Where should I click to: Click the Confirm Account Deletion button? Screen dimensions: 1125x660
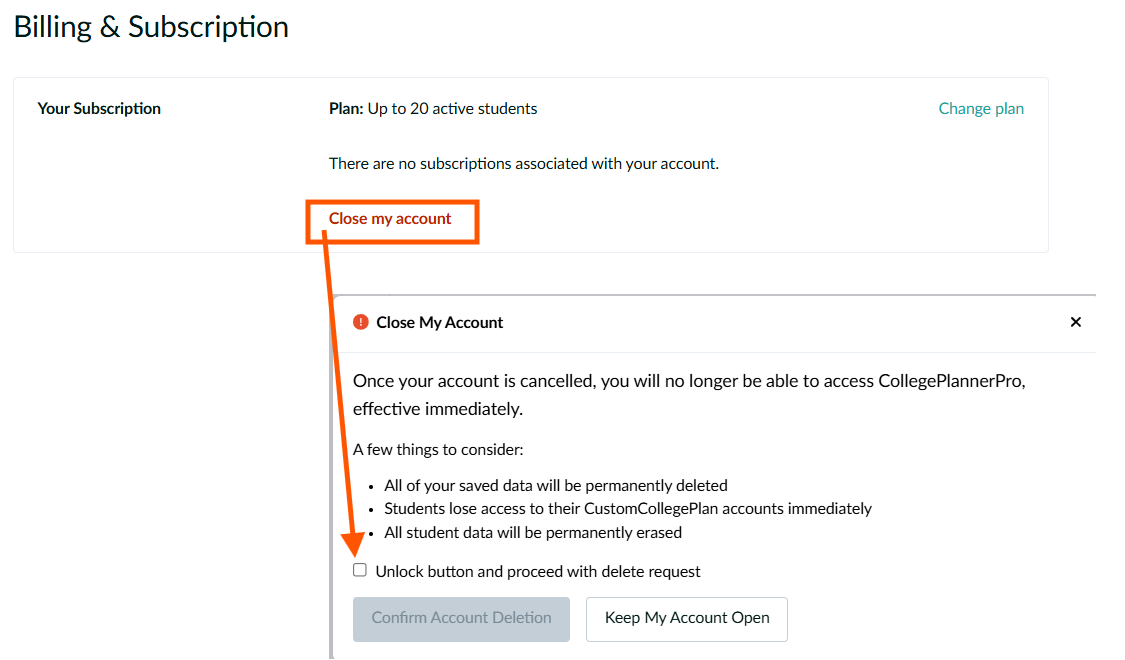461,619
